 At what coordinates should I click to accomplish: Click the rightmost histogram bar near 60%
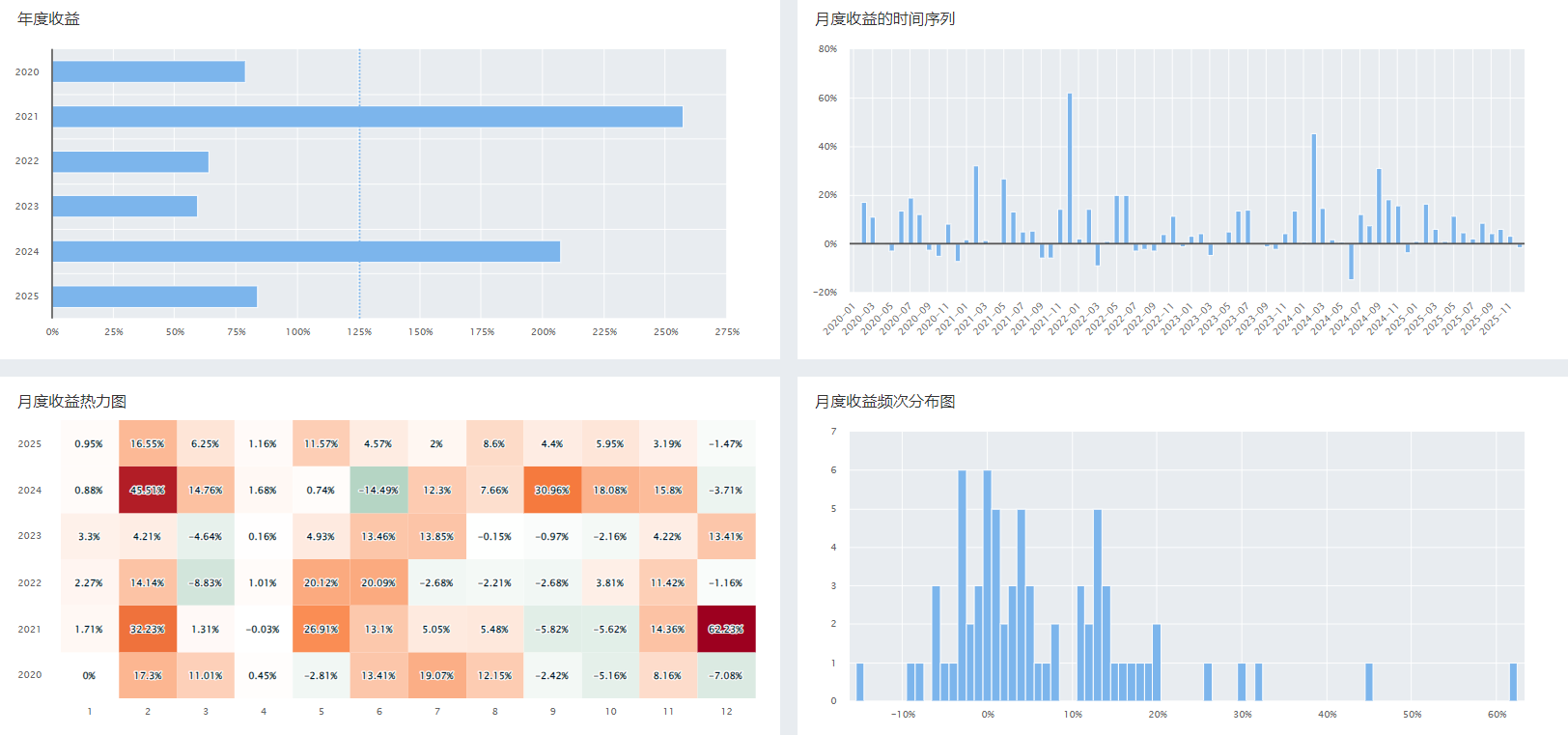(1513, 682)
